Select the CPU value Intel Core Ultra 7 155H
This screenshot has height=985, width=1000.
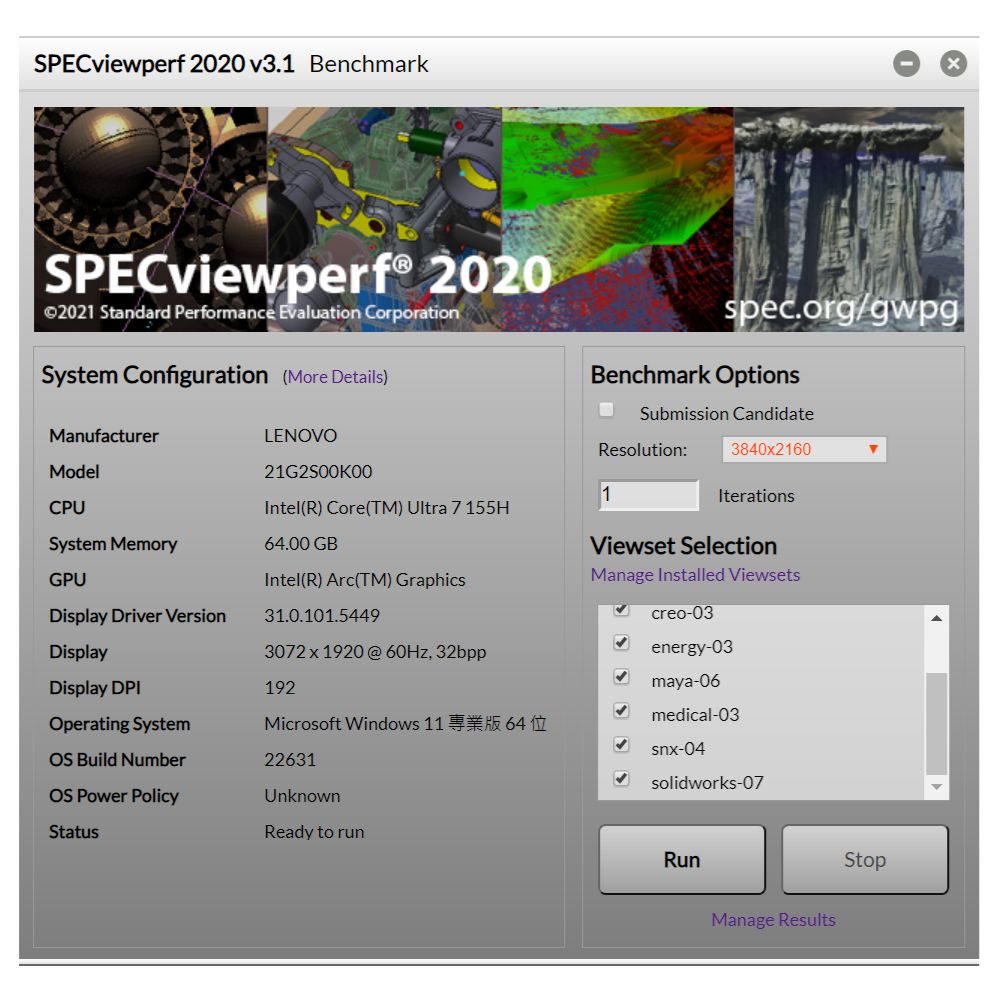tap(386, 508)
